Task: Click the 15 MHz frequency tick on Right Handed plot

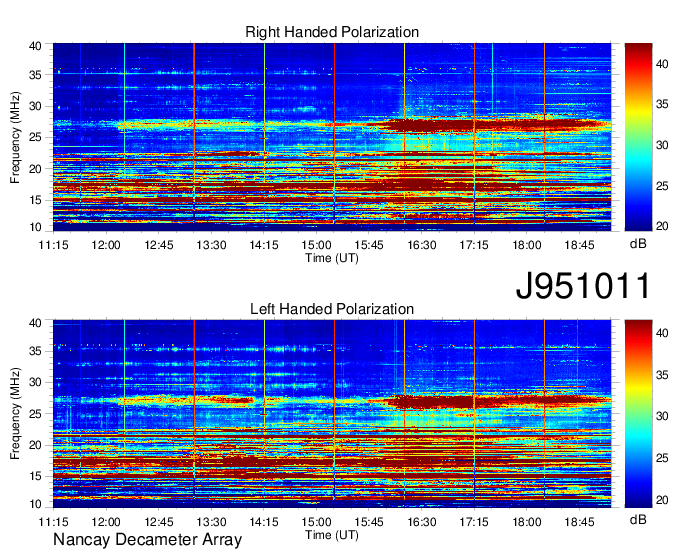Action: click(35, 200)
